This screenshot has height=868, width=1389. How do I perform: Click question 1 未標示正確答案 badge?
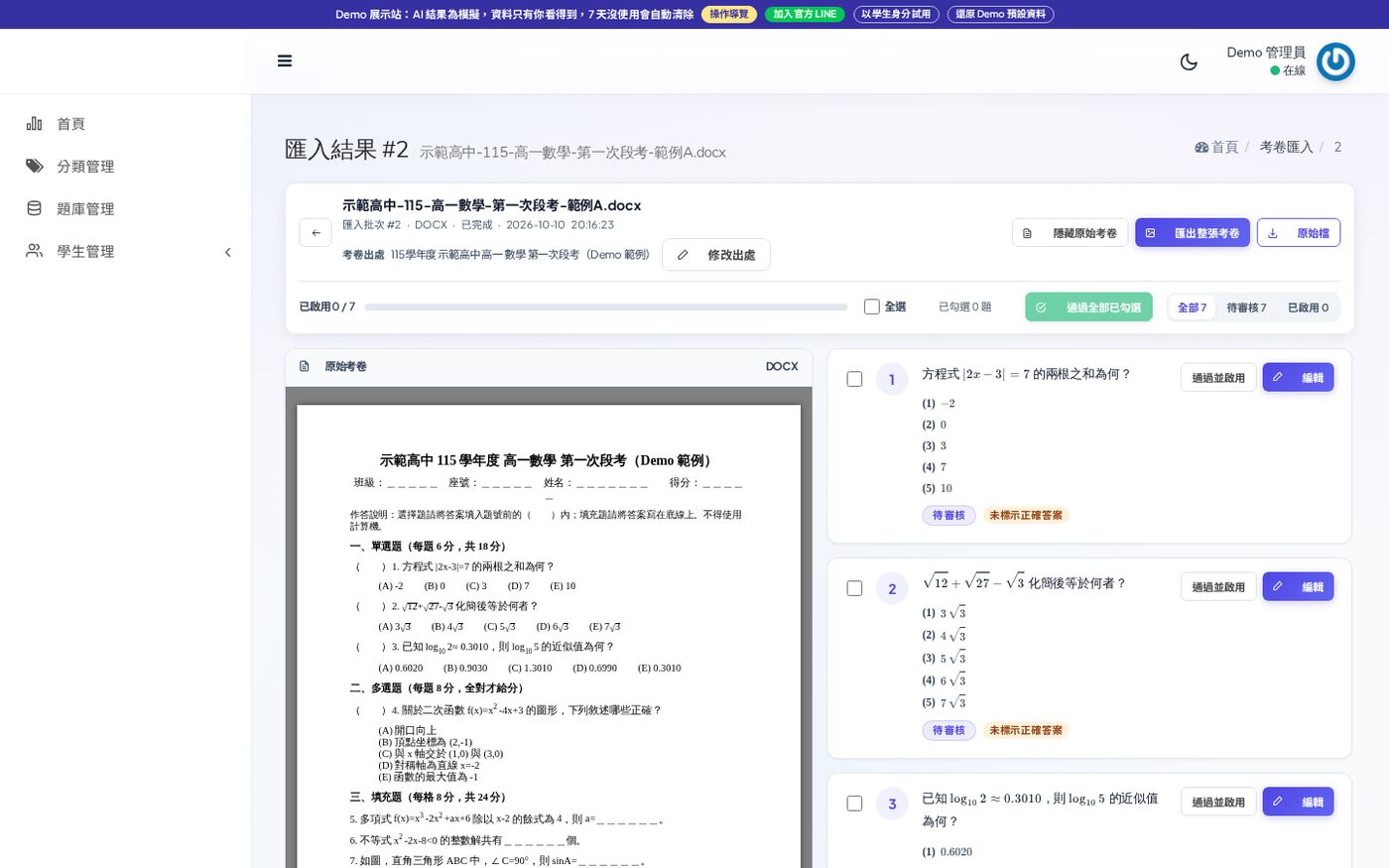coord(1026,516)
